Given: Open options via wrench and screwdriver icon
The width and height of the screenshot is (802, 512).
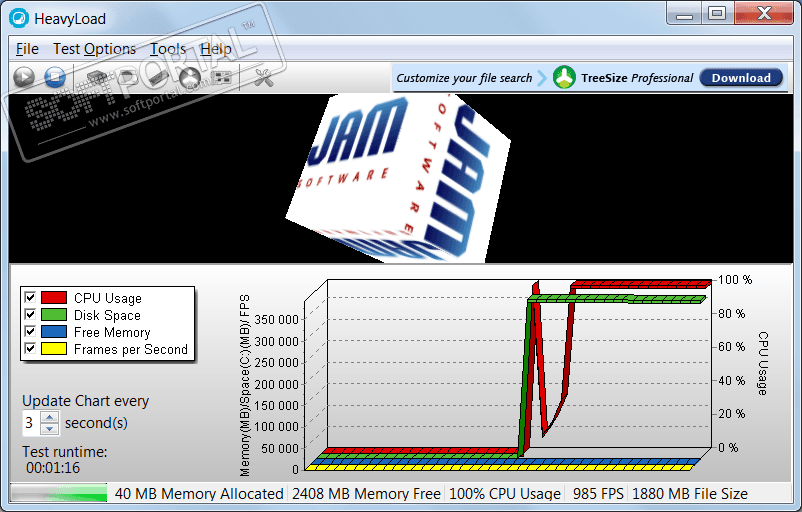Looking at the screenshot, I should (263, 78).
